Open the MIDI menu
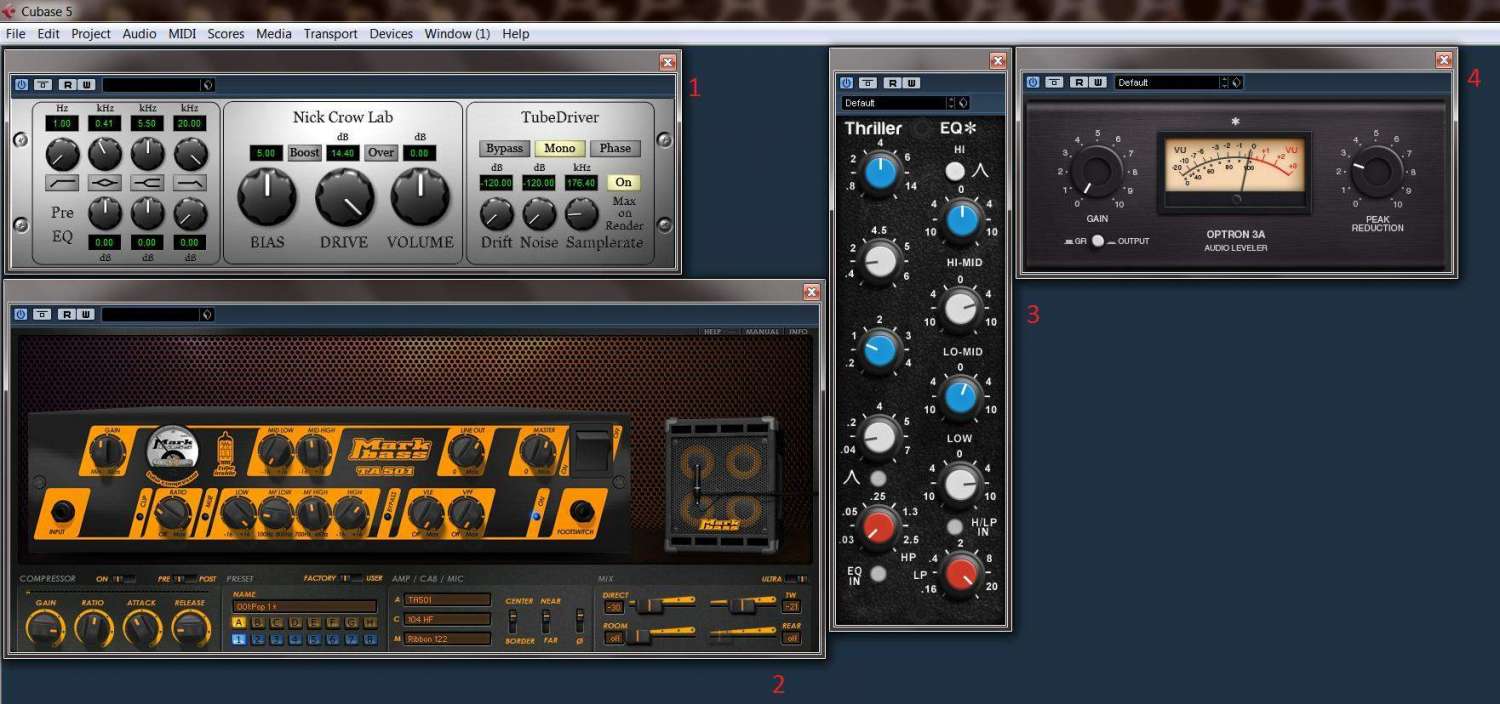 pyautogui.click(x=182, y=34)
